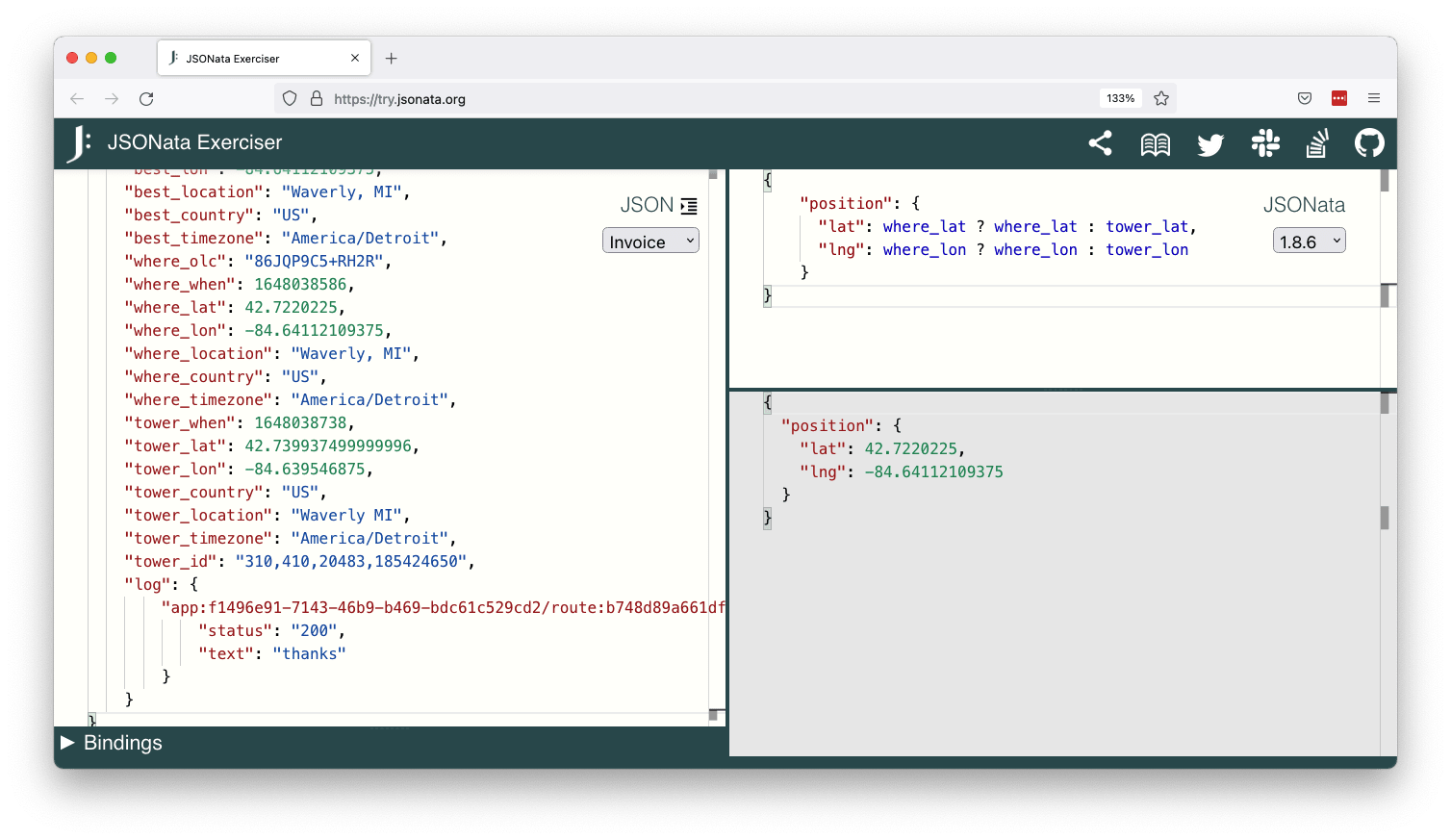Reload the page with refresh icon
The height and width of the screenshot is (840, 1451).
click(x=146, y=98)
